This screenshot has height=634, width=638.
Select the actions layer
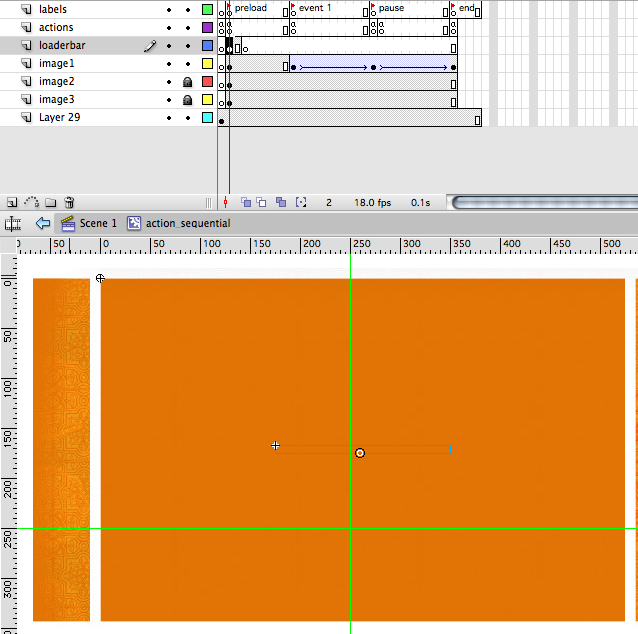56,27
